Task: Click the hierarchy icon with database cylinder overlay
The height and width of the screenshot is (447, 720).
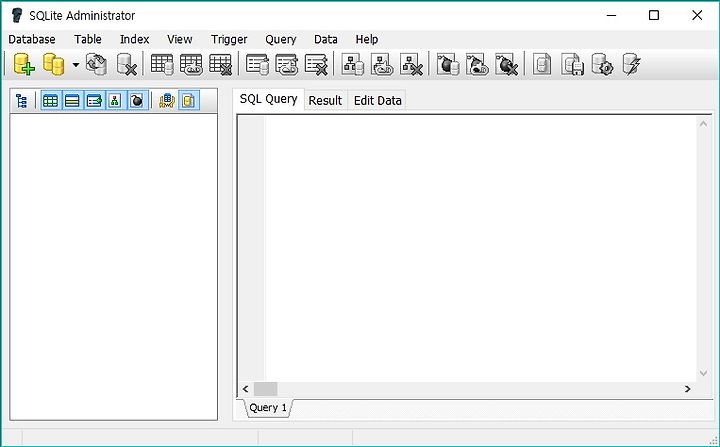Action: (x=353, y=64)
